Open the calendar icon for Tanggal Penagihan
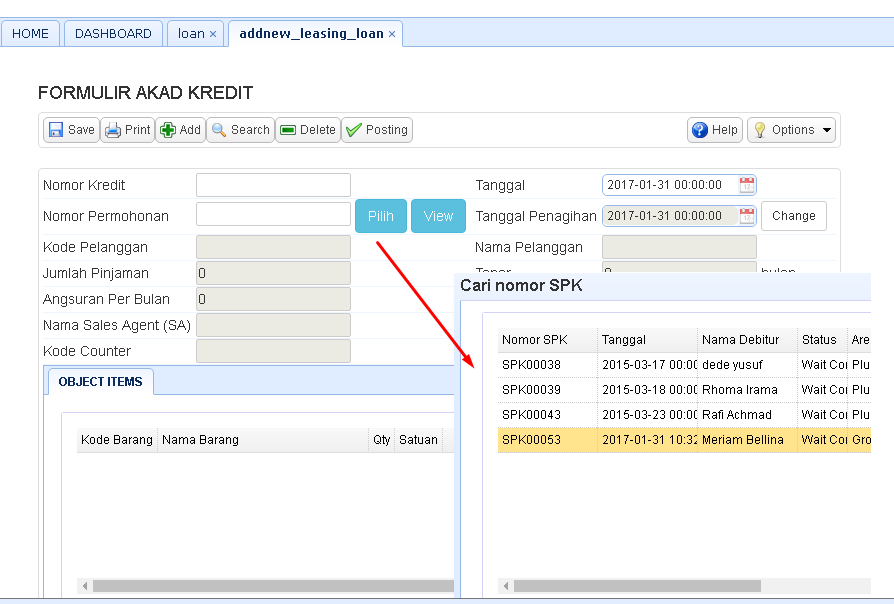Viewport: 894px width, 604px height. coord(748,215)
